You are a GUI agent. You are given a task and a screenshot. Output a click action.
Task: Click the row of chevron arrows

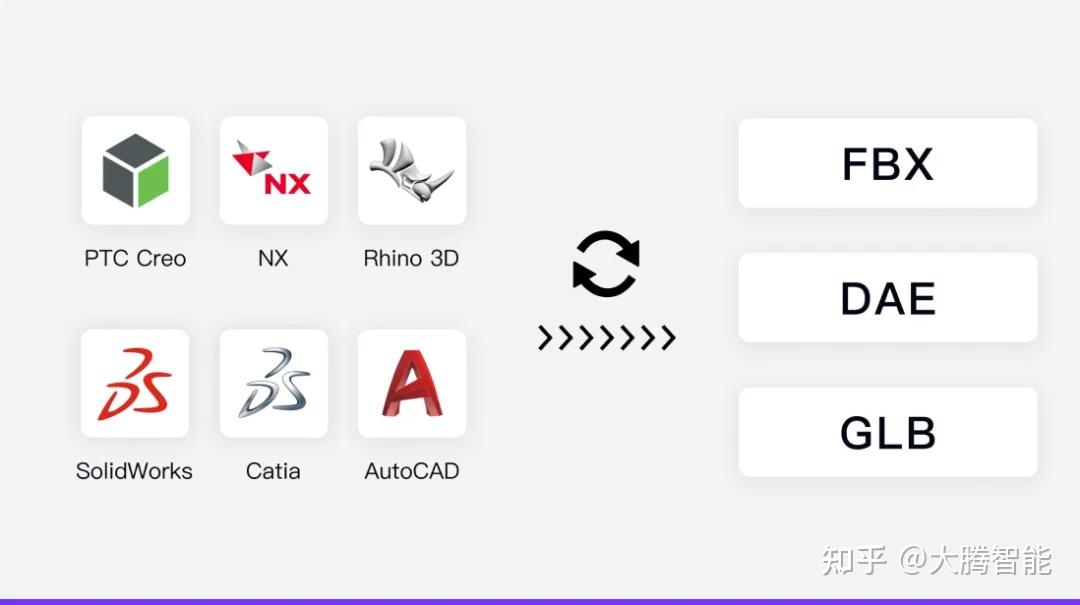pyautogui.click(x=606, y=338)
